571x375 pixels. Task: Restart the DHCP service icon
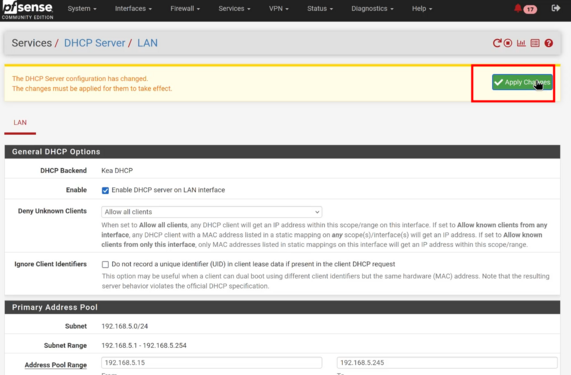[x=497, y=43]
